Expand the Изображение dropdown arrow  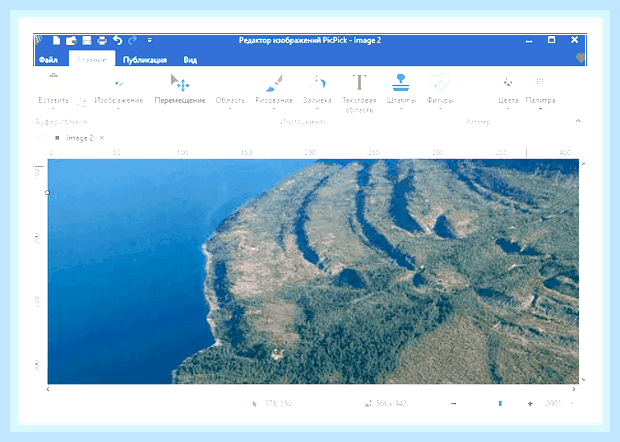(x=118, y=108)
